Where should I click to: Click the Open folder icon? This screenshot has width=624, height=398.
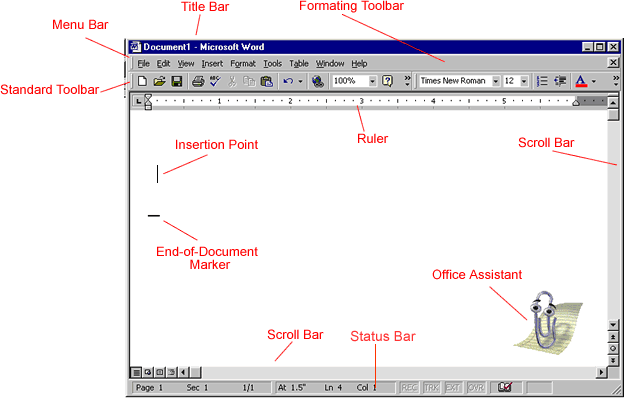(159, 81)
